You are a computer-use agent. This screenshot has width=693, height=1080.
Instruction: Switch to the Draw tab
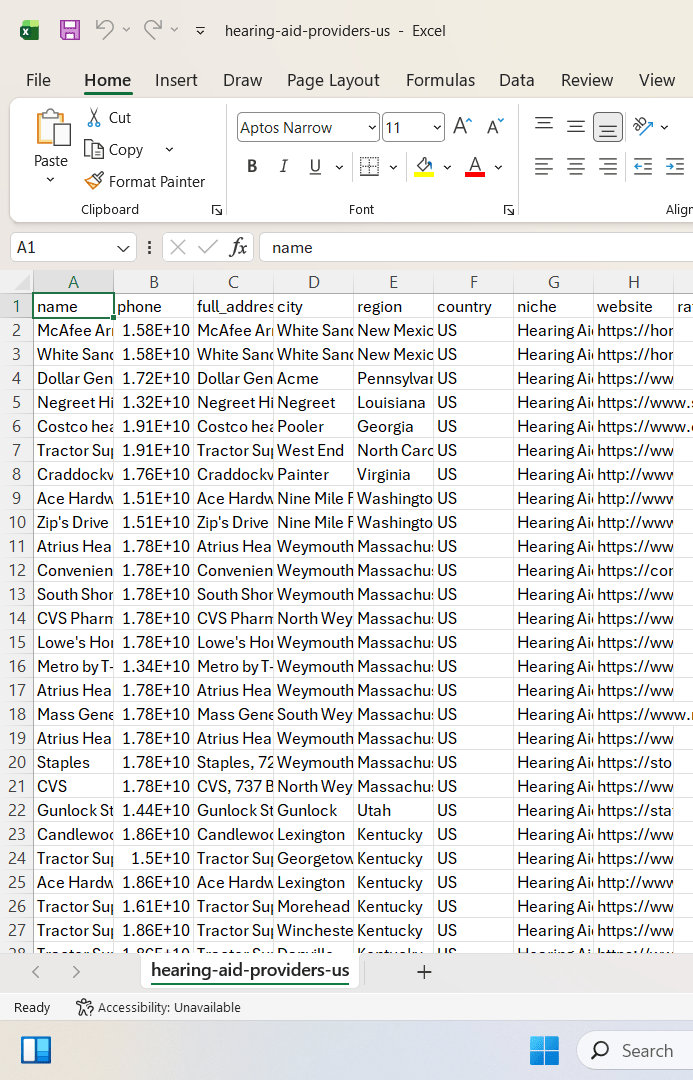[x=242, y=81]
